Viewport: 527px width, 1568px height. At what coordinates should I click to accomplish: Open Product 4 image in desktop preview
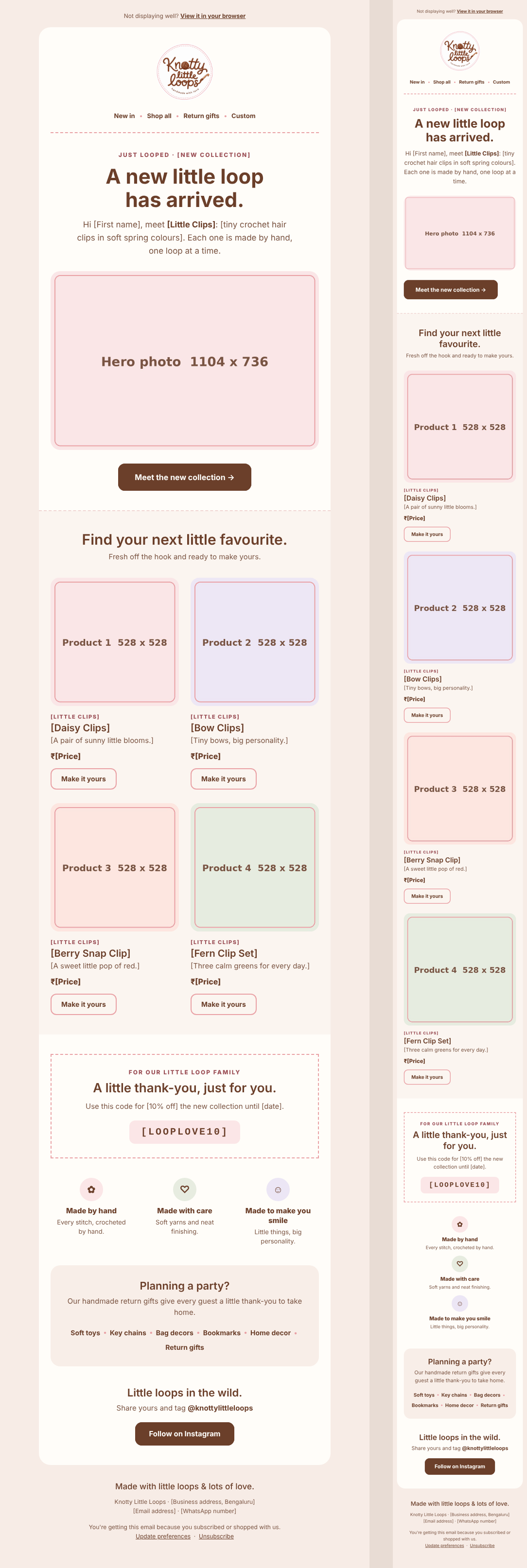[x=255, y=867]
